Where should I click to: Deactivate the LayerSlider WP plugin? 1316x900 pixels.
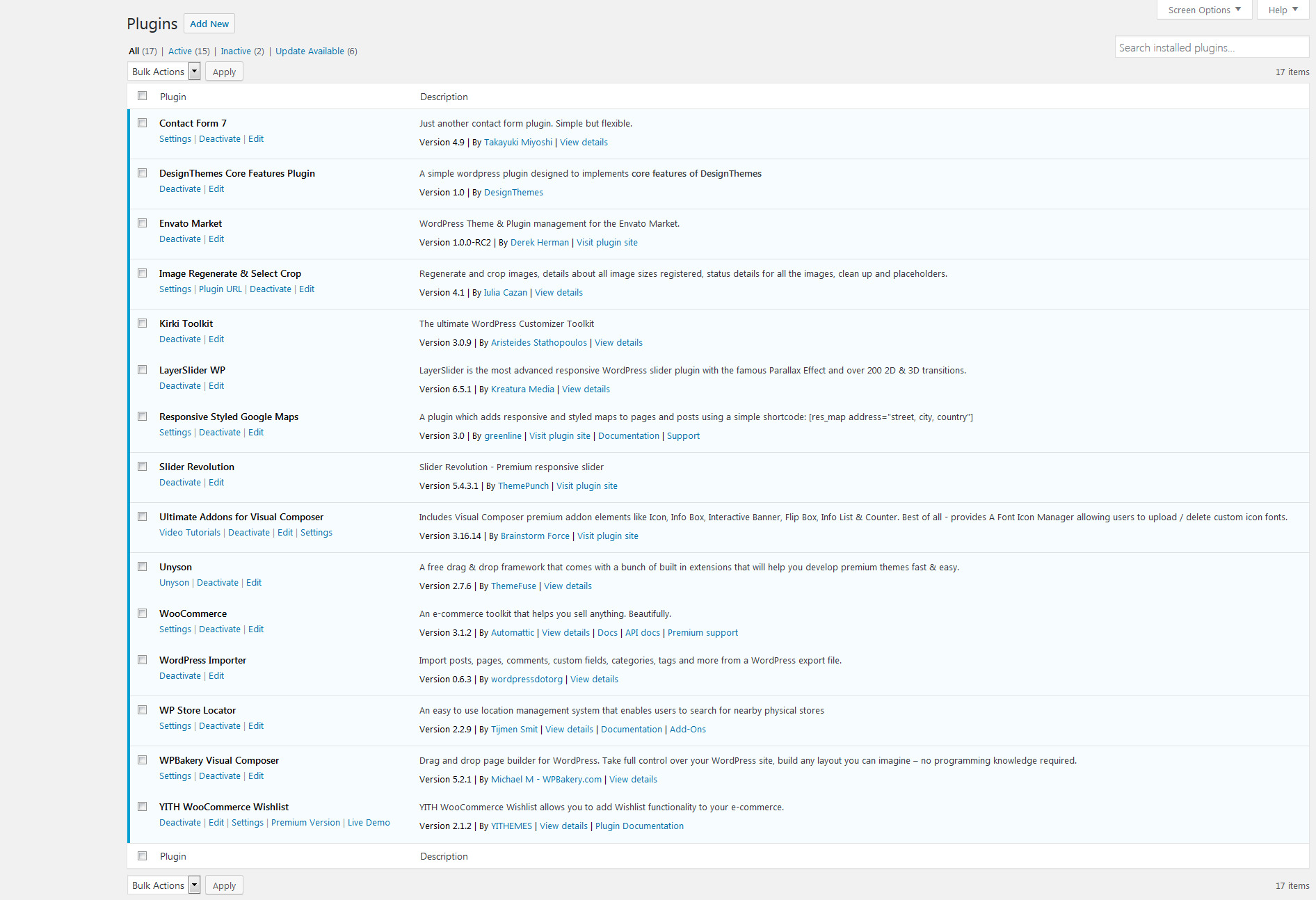tap(179, 385)
